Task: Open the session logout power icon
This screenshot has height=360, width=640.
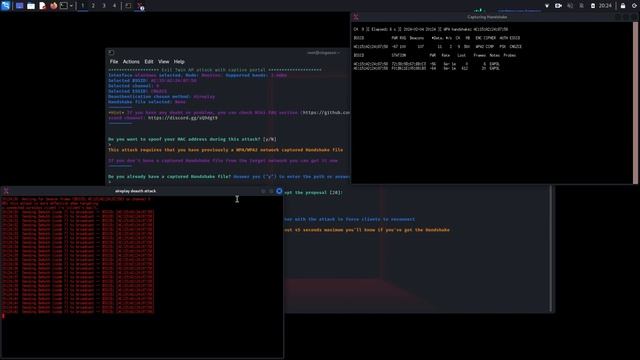Action: (635, 6)
